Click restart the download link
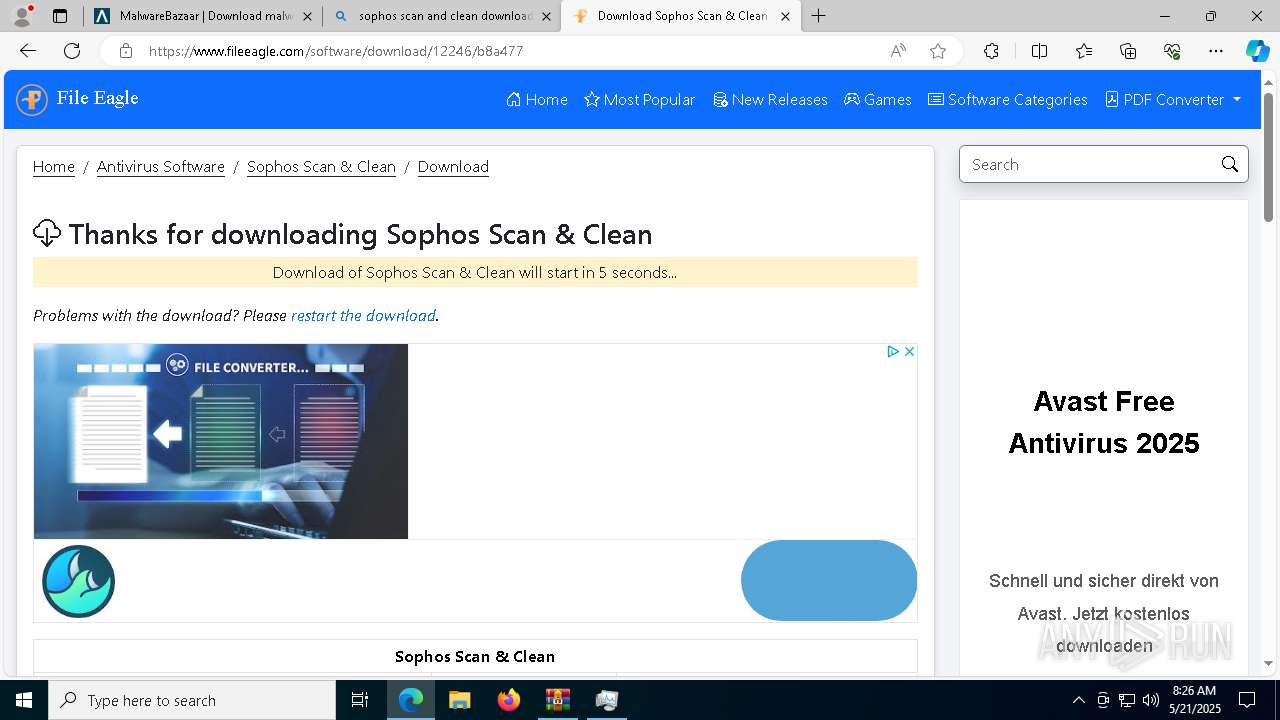Screen dimensions: 1280x720 tap(363, 316)
